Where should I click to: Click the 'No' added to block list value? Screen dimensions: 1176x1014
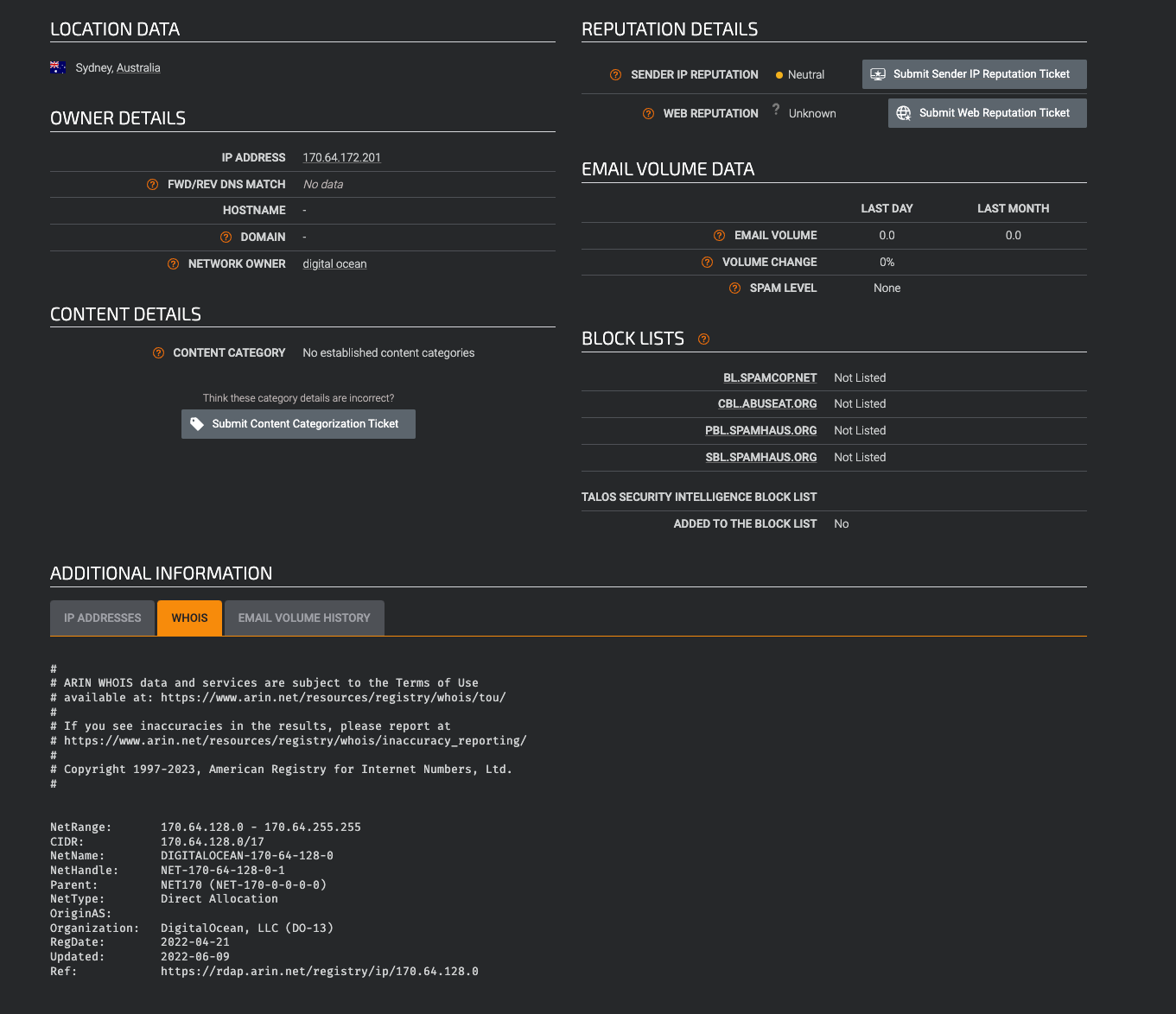coord(842,523)
